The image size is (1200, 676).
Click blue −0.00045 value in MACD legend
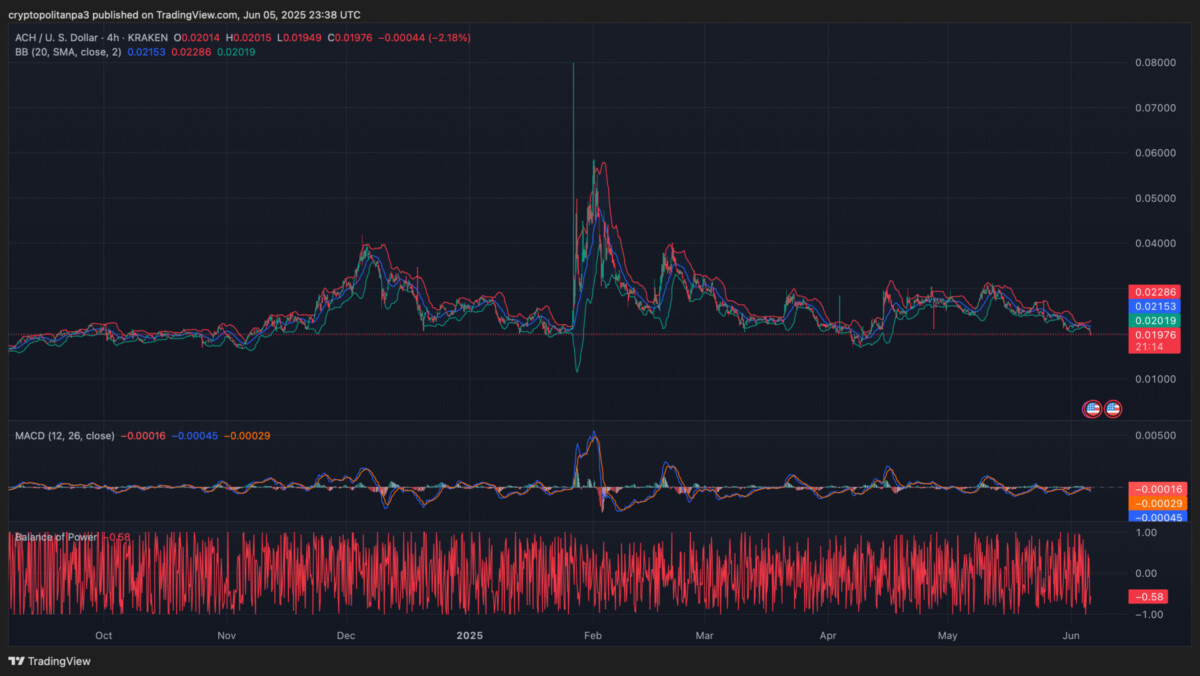195,436
